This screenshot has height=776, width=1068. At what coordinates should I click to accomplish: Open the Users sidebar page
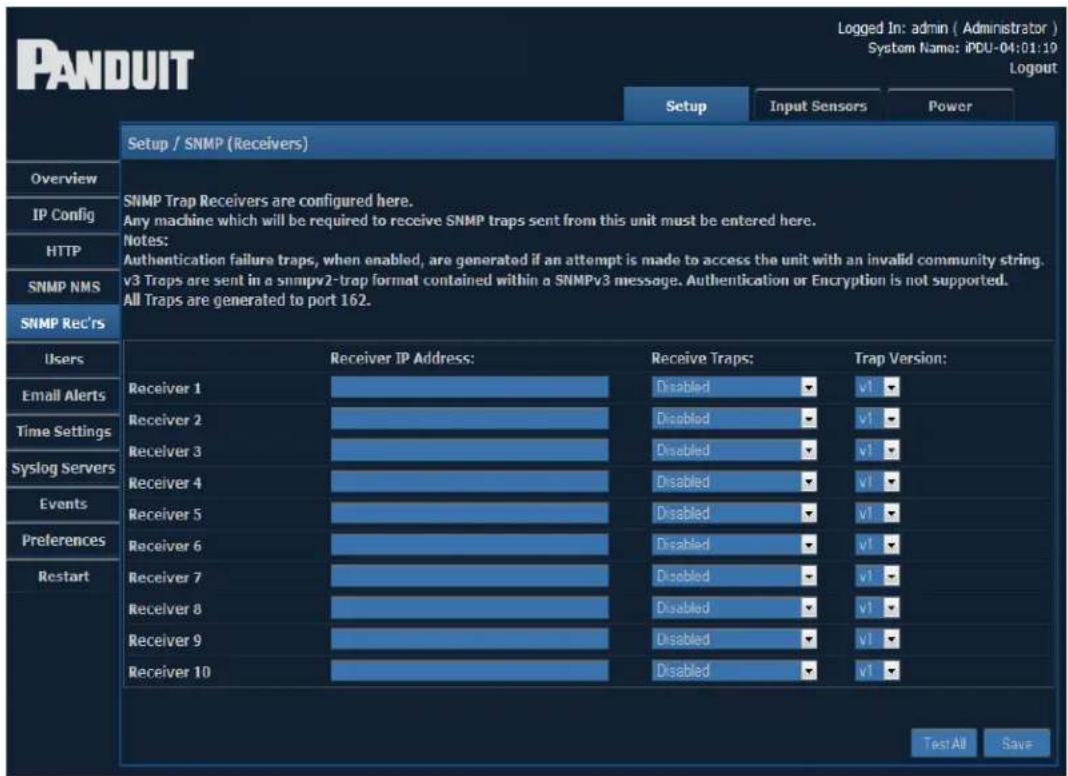click(x=63, y=360)
